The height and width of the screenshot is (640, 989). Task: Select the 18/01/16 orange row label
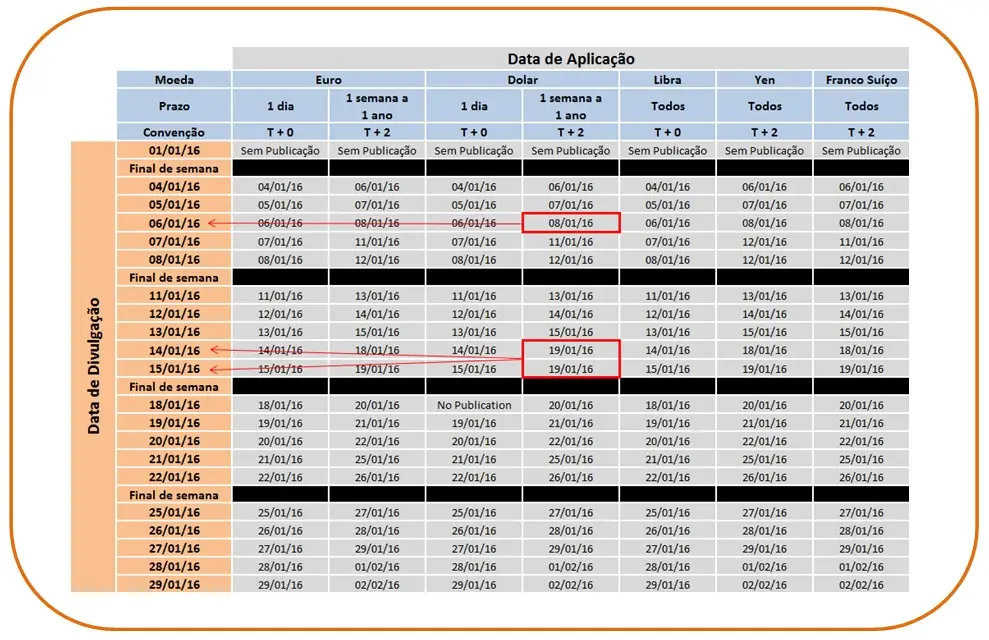coord(174,405)
